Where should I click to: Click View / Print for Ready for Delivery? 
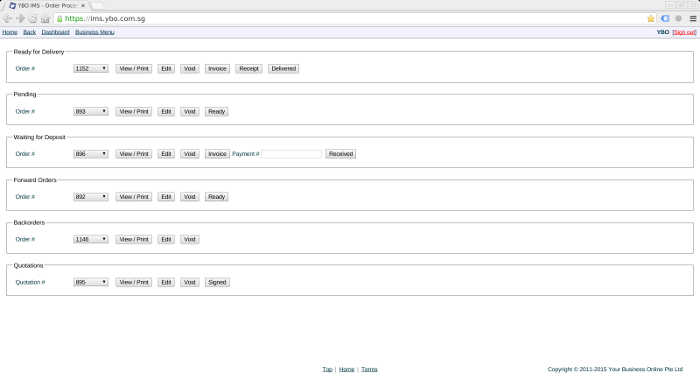coord(134,69)
